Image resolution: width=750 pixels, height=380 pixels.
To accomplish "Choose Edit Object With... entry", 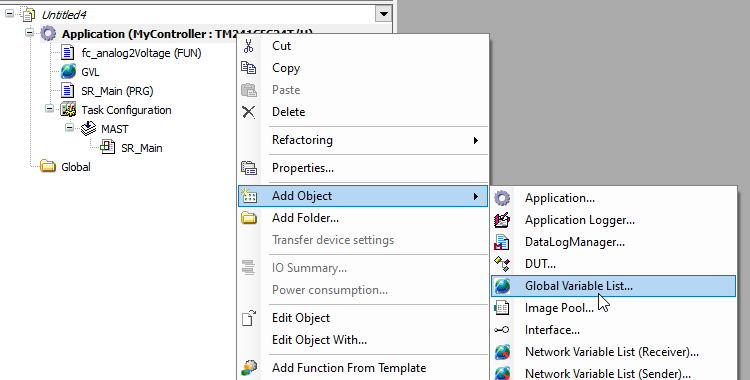I will tap(363, 340).
